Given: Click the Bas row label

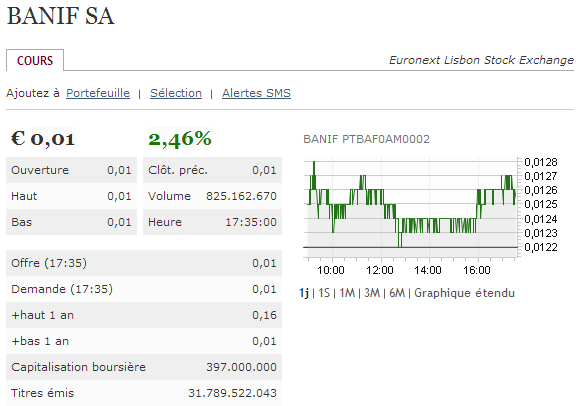Looking at the screenshot, I should tap(21, 222).
